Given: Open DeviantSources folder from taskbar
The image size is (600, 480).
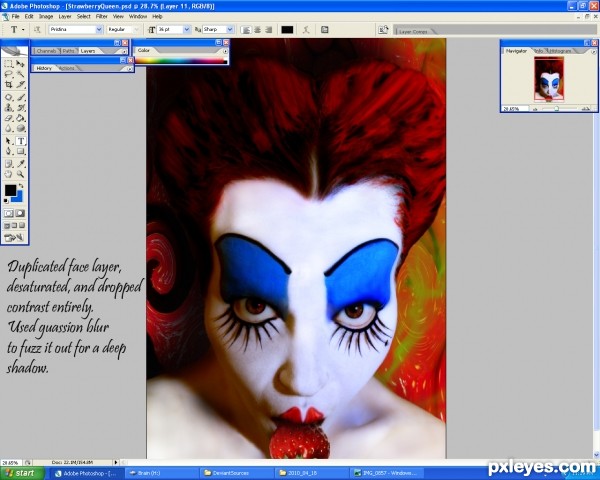Looking at the screenshot, I should click(236, 473).
